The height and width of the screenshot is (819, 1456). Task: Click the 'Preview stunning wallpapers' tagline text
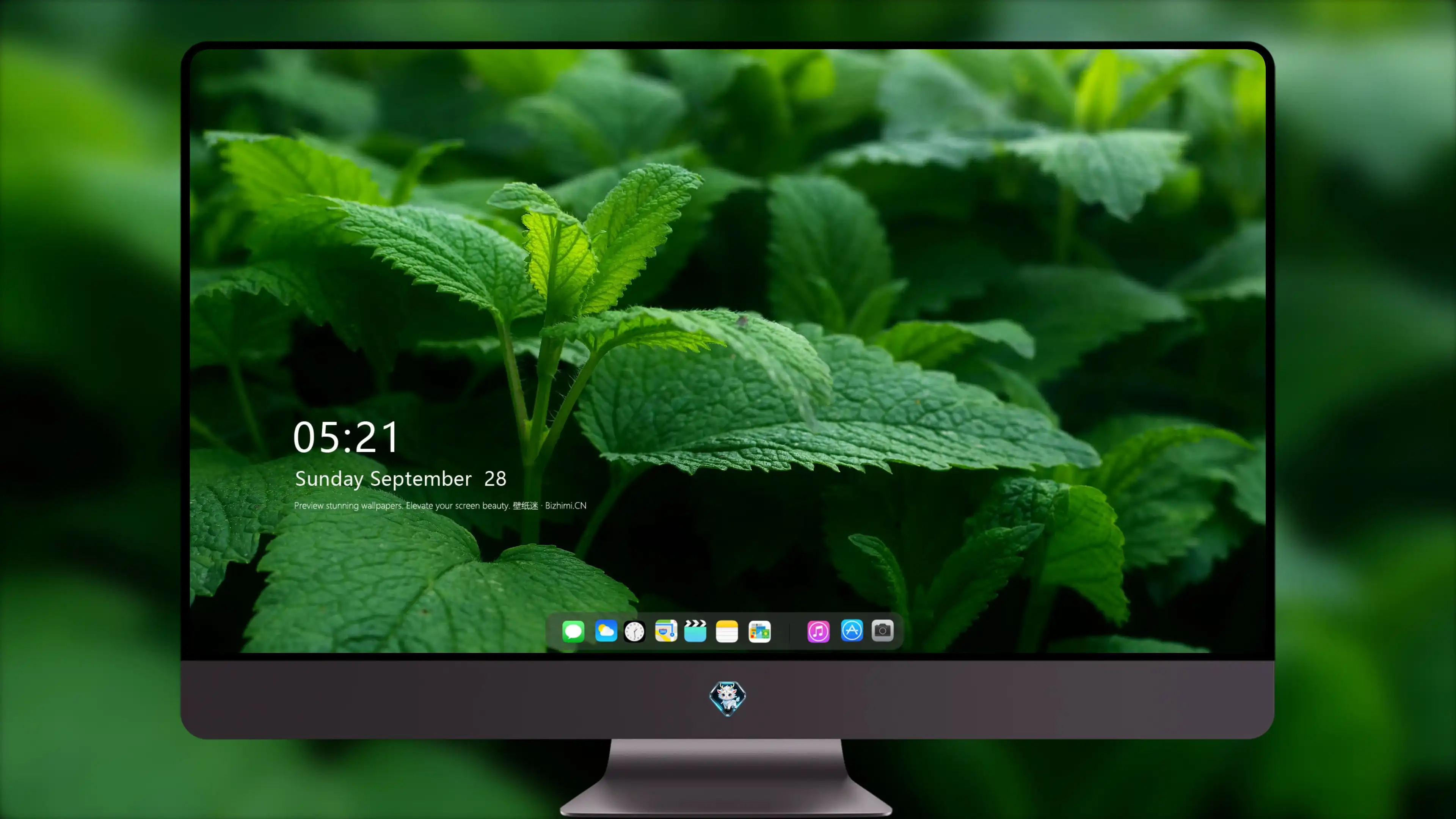[440, 505]
